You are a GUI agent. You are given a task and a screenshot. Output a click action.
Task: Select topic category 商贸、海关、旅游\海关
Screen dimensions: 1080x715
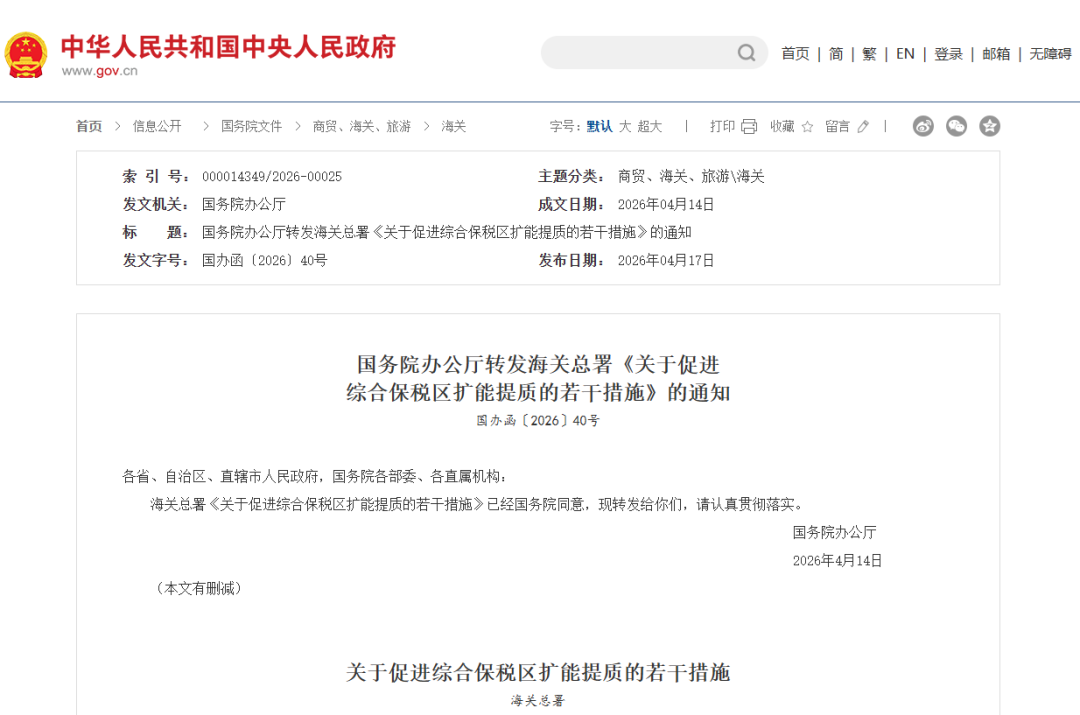[691, 176]
